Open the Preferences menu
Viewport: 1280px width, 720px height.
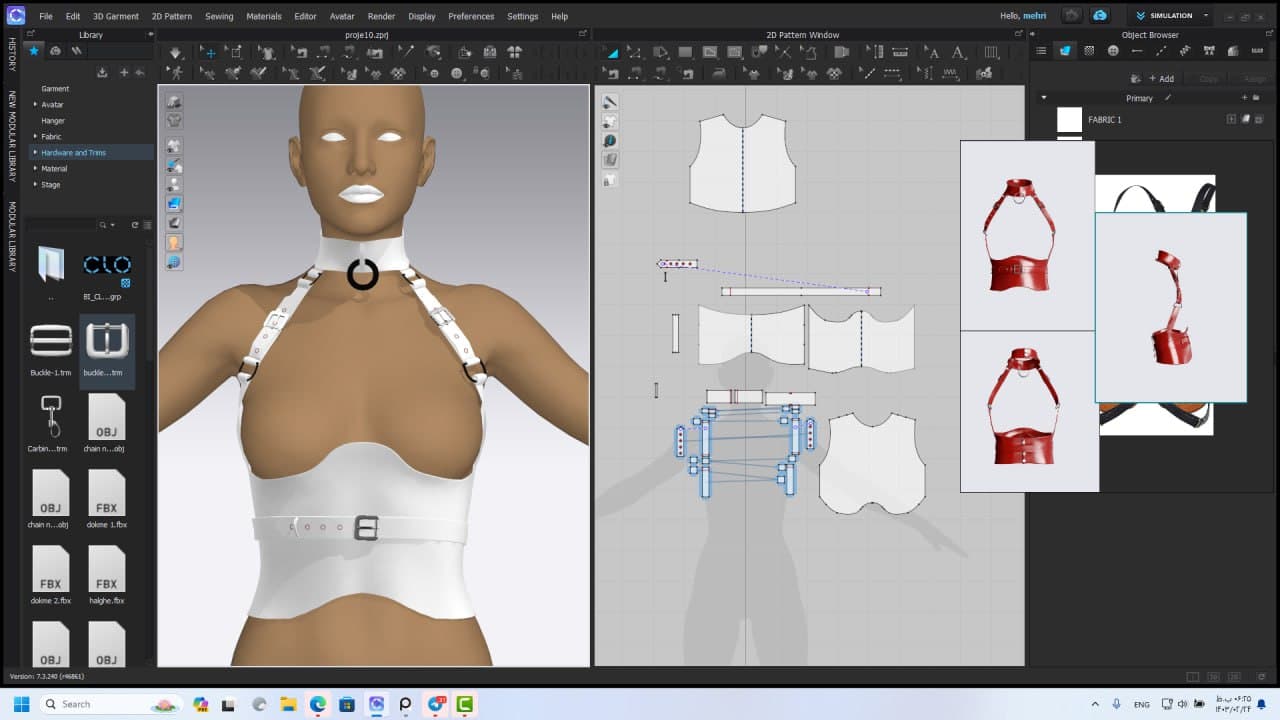471,16
